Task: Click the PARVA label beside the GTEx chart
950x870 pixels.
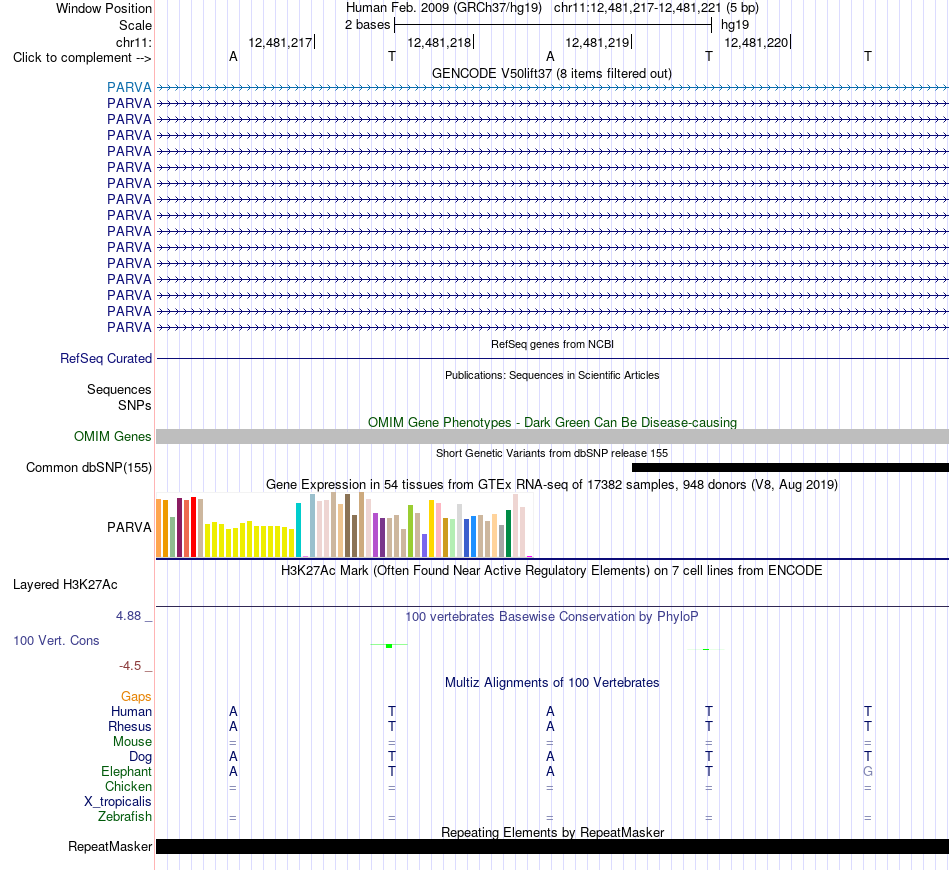Action: (x=129, y=527)
